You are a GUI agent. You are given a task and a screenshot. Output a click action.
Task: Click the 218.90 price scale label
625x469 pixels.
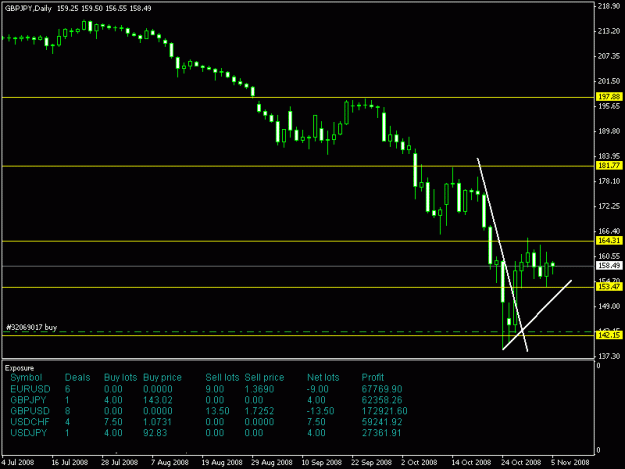click(x=609, y=6)
